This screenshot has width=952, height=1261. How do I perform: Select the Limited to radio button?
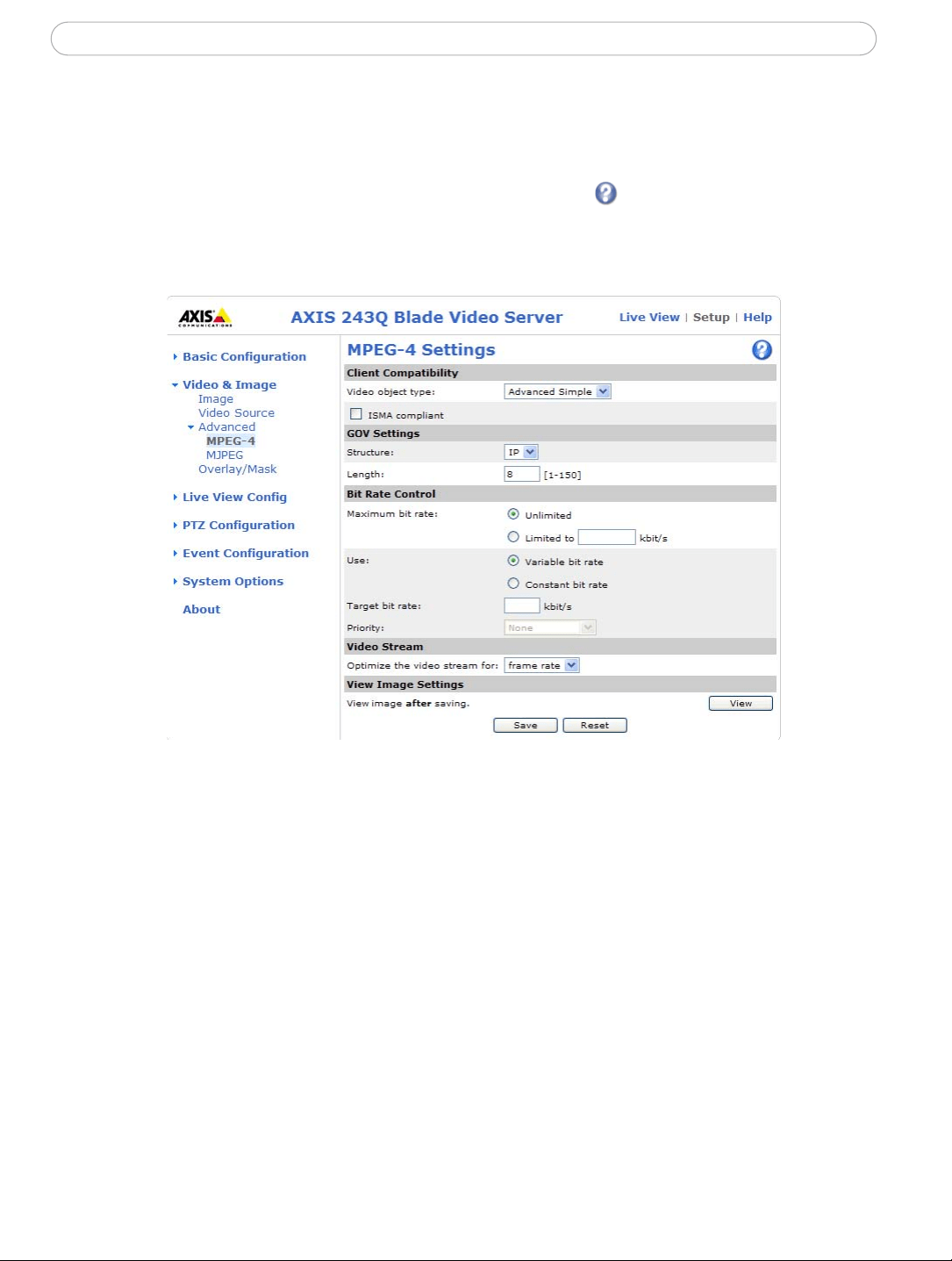(x=513, y=537)
